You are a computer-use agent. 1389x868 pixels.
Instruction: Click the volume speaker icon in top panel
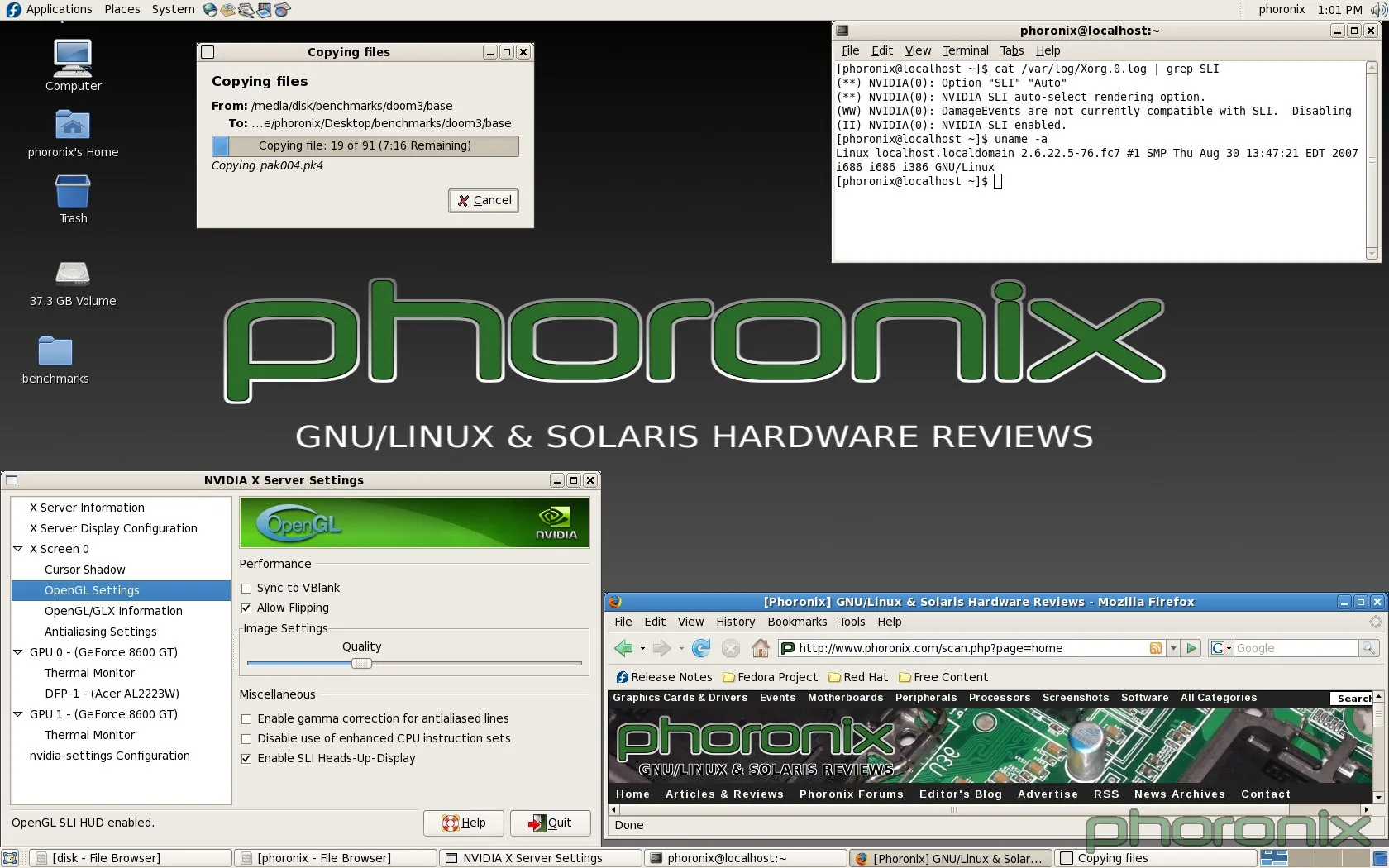[x=1378, y=10]
